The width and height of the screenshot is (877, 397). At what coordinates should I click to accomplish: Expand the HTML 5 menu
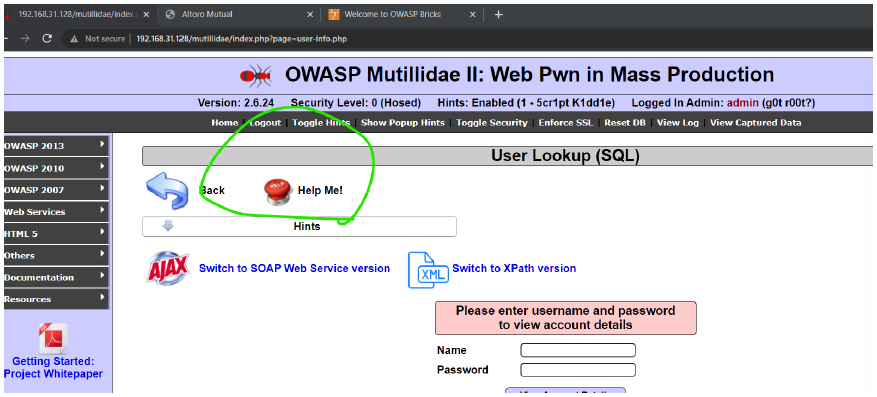[56, 234]
